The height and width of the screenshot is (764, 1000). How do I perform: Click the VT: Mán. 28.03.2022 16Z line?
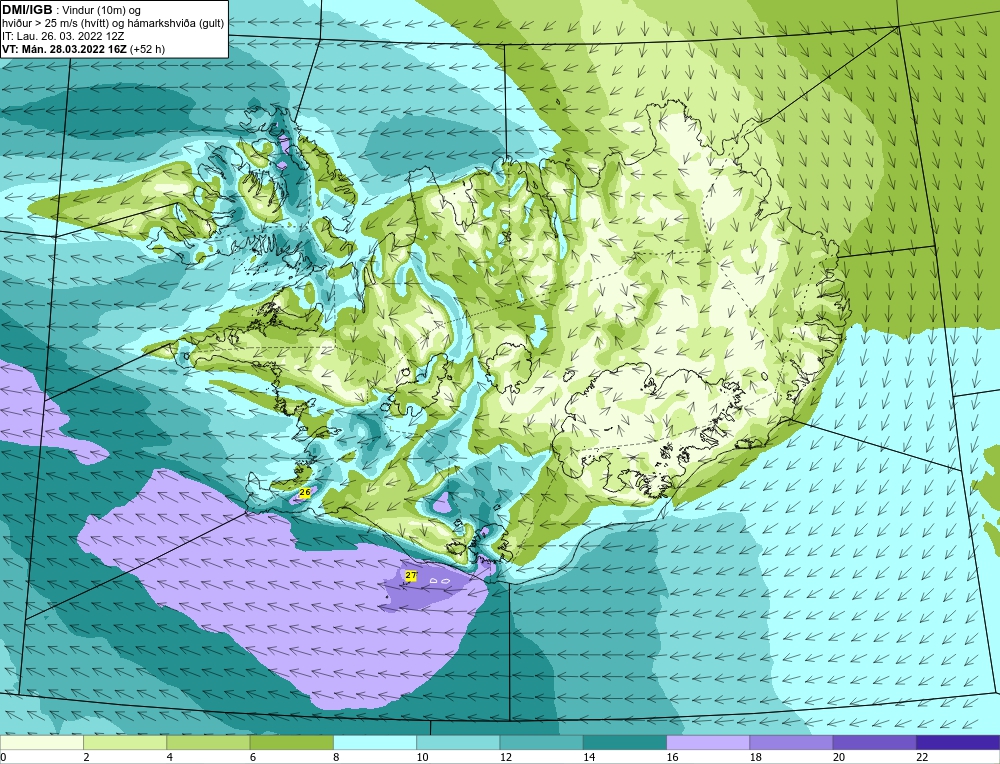tap(83, 48)
